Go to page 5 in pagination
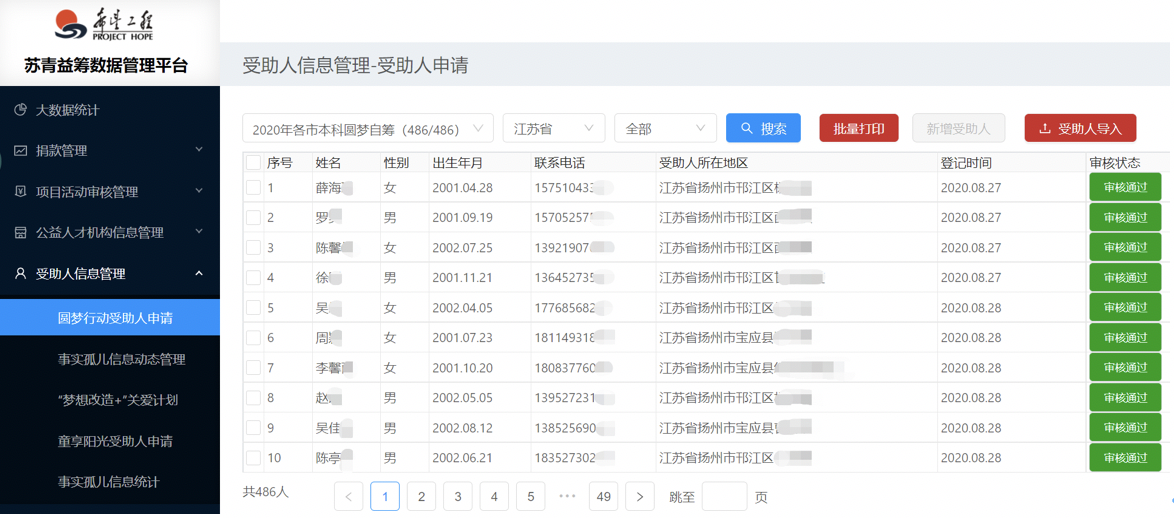The width and height of the screenshot is (1174, 518). point(530,496)
